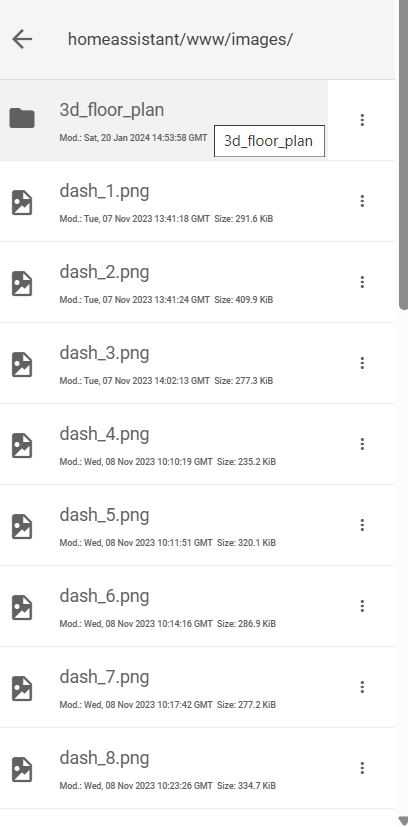Select the dash_5.png file name
Screen dimensions: 408x827
point(104,515)
